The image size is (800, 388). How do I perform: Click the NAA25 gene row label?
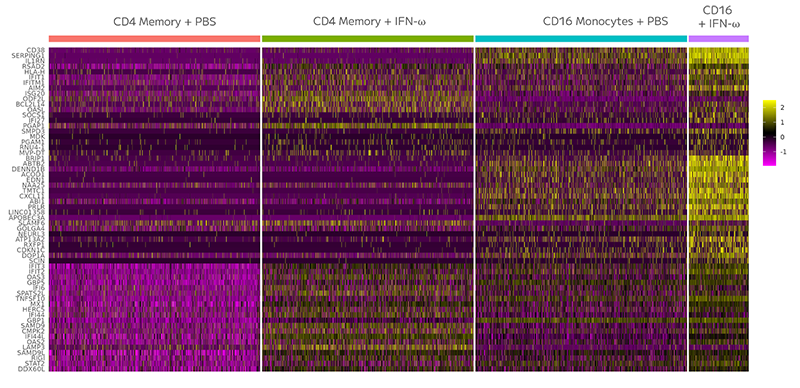[35, 185]
